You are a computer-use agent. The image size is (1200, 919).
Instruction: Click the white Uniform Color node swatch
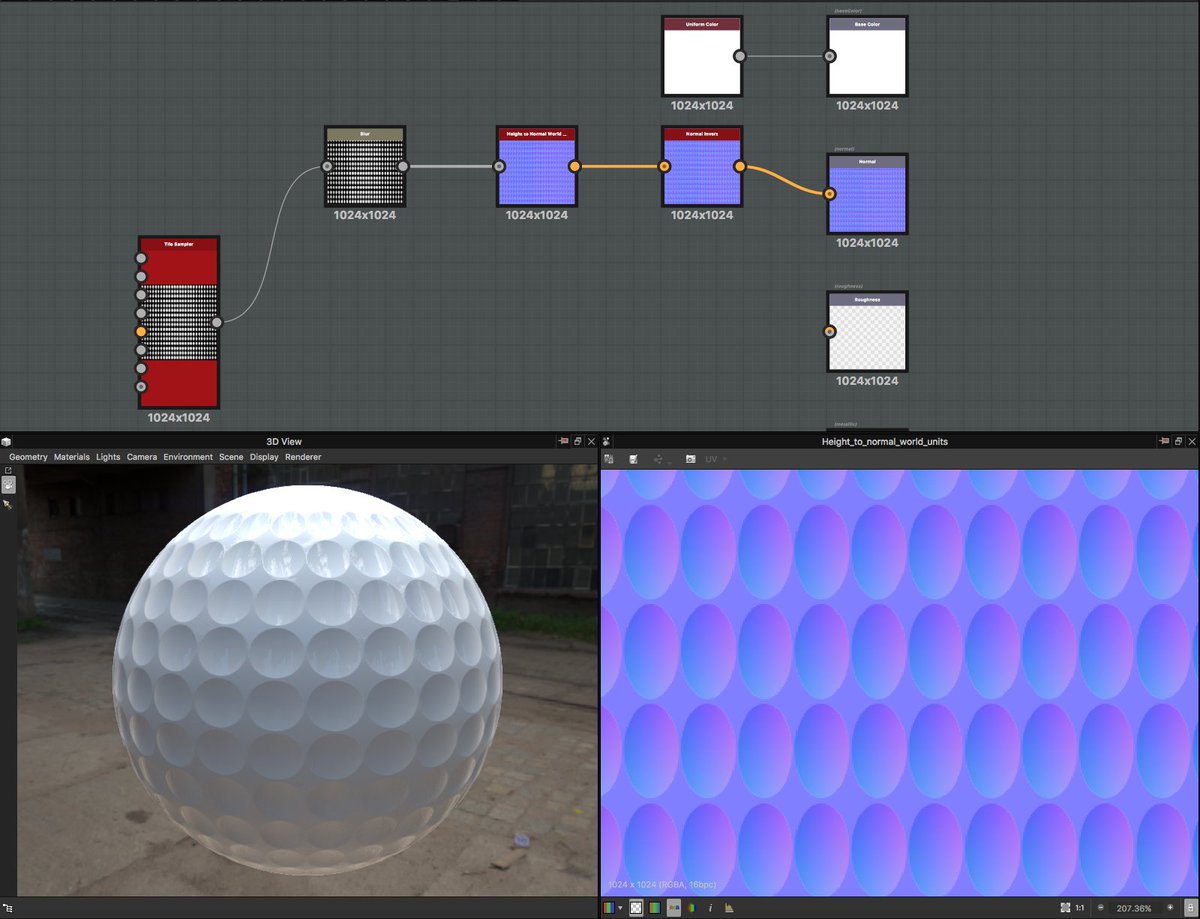[702, 60]
